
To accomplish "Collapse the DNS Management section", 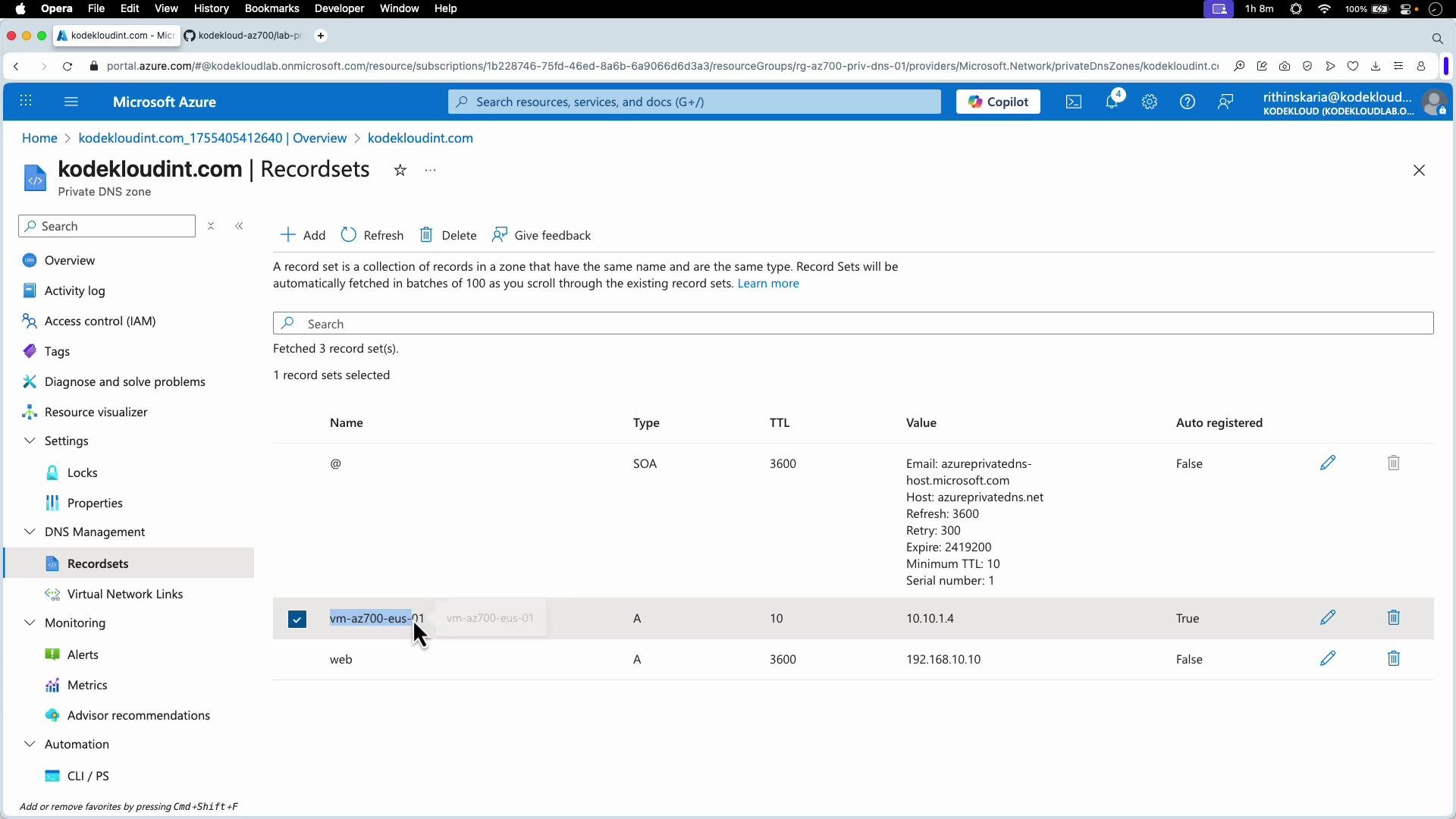I will (x=30, y=532).
